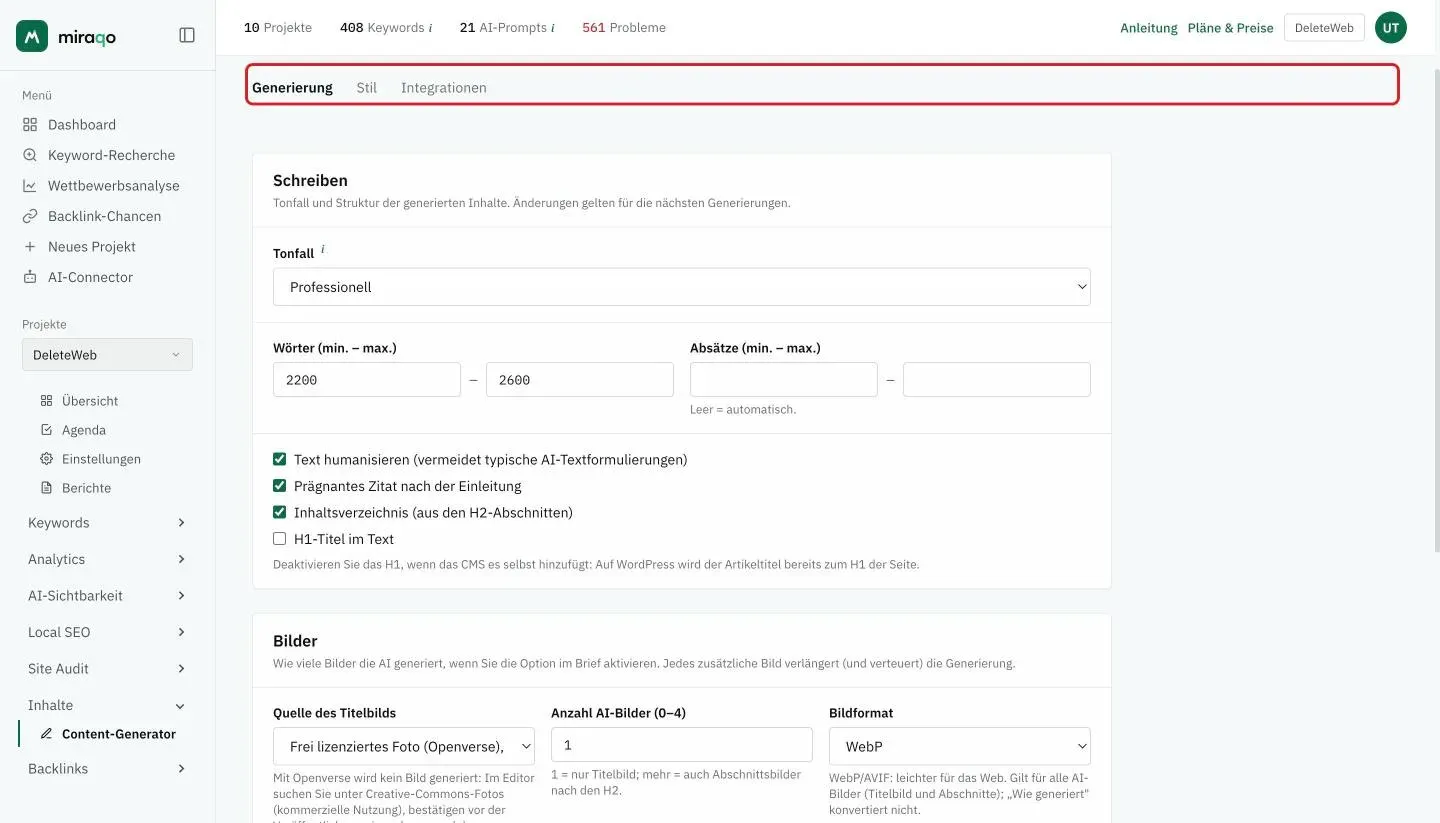1440x823 pixels.
Task: Click the Dashboard grid icon
Action: pos(30,125)
